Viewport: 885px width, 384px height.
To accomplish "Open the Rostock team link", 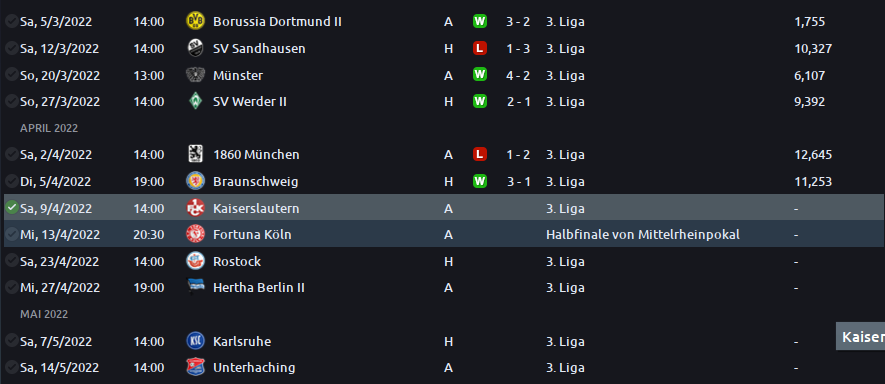I will pyautogui.click(x=237, y=262).
